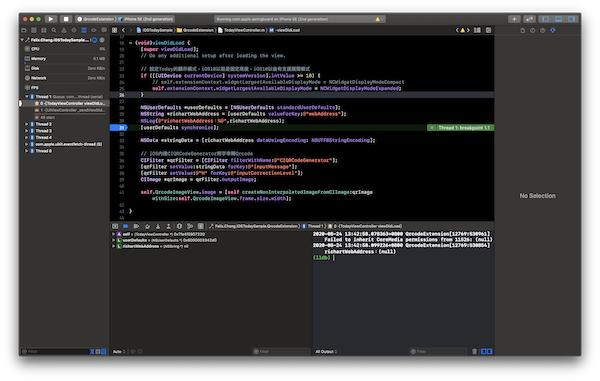
Task: Toggle the inspector panel visibility
Action: tap(572, 19)
